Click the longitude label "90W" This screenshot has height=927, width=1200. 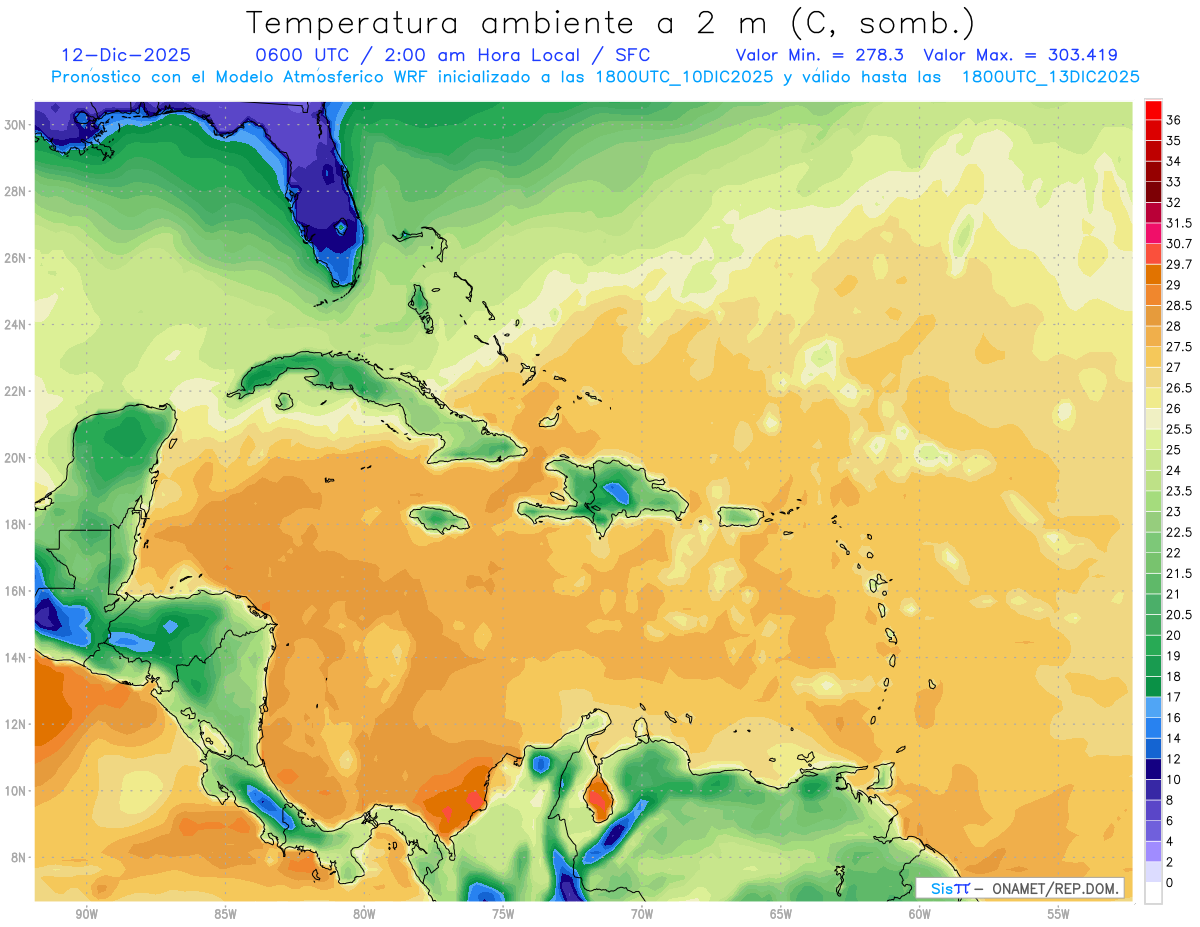coord(86,915)
